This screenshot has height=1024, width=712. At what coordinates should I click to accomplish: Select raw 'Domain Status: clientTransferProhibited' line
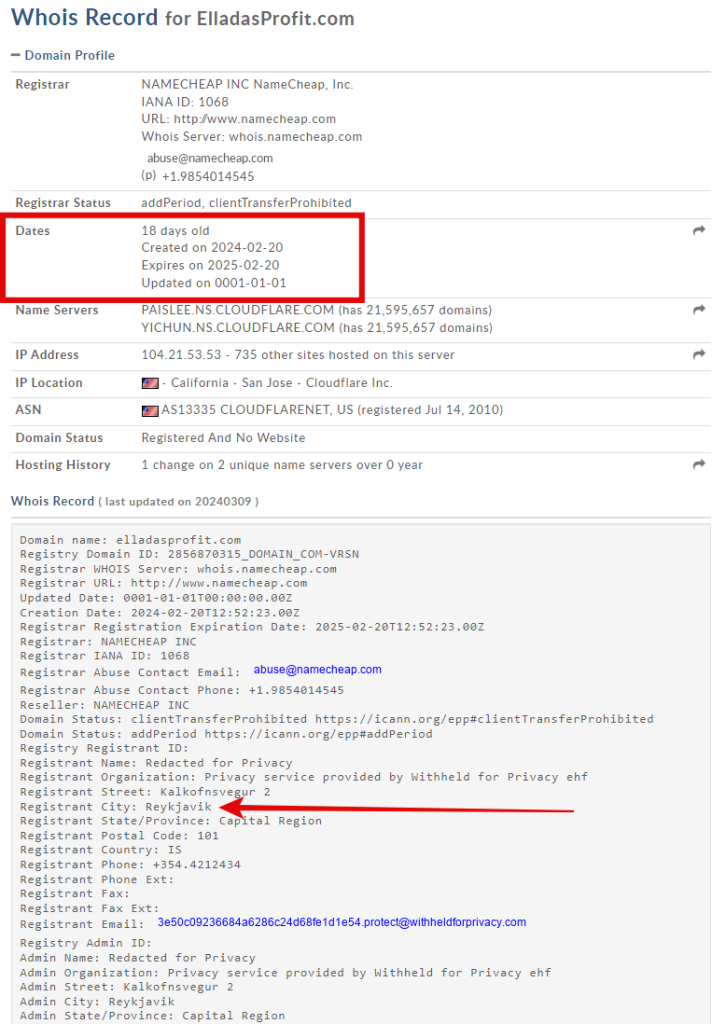point(336,718)
